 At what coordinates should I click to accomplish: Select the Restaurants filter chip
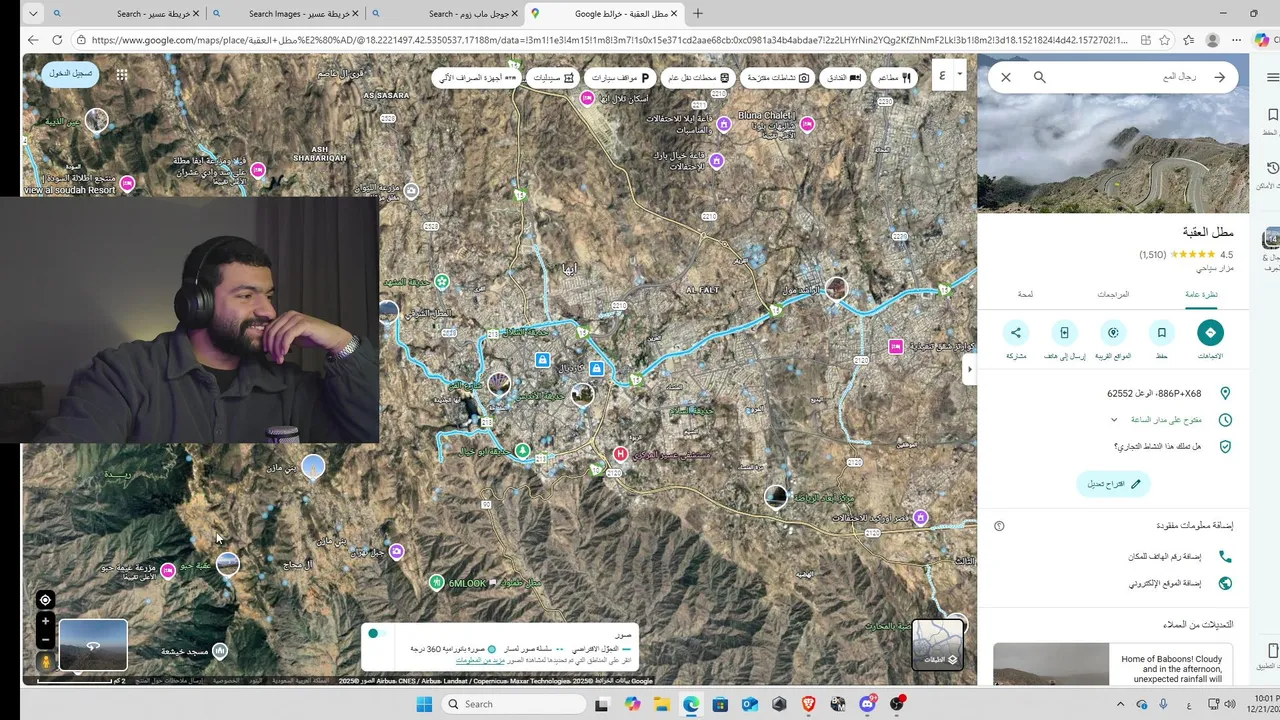pyautogui.click(x=895, y=77)
